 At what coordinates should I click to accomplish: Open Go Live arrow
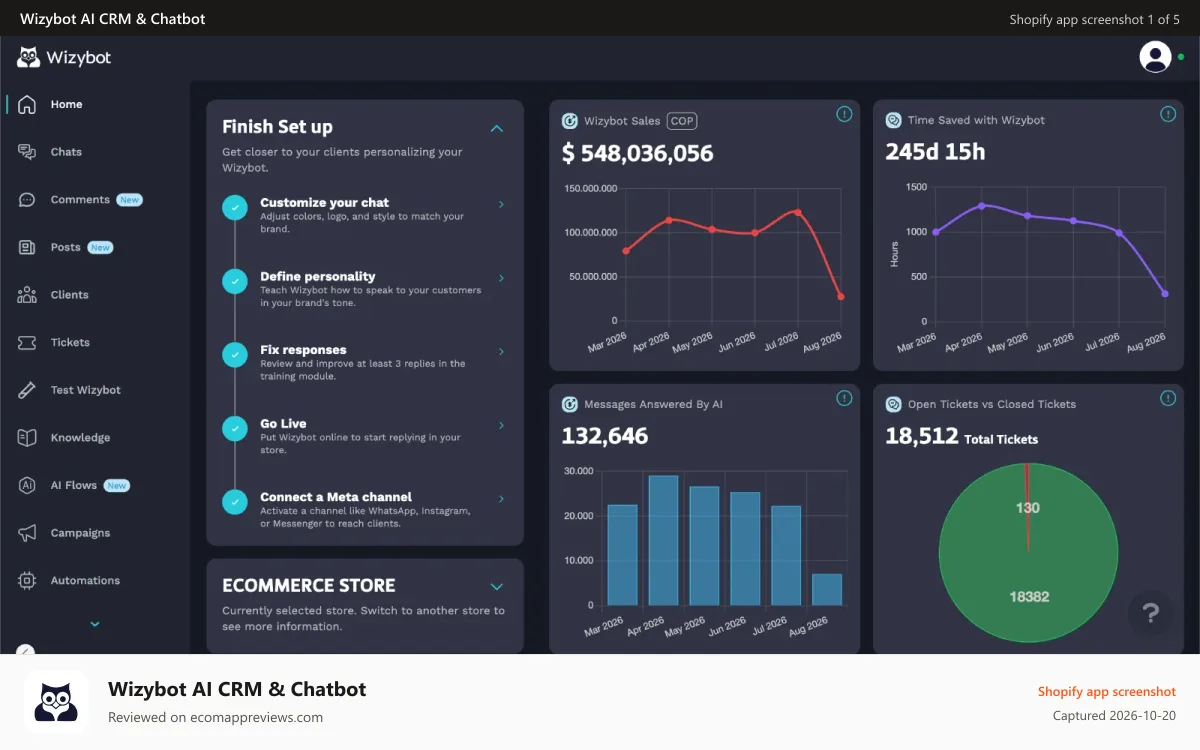click(x=501, y=425)
